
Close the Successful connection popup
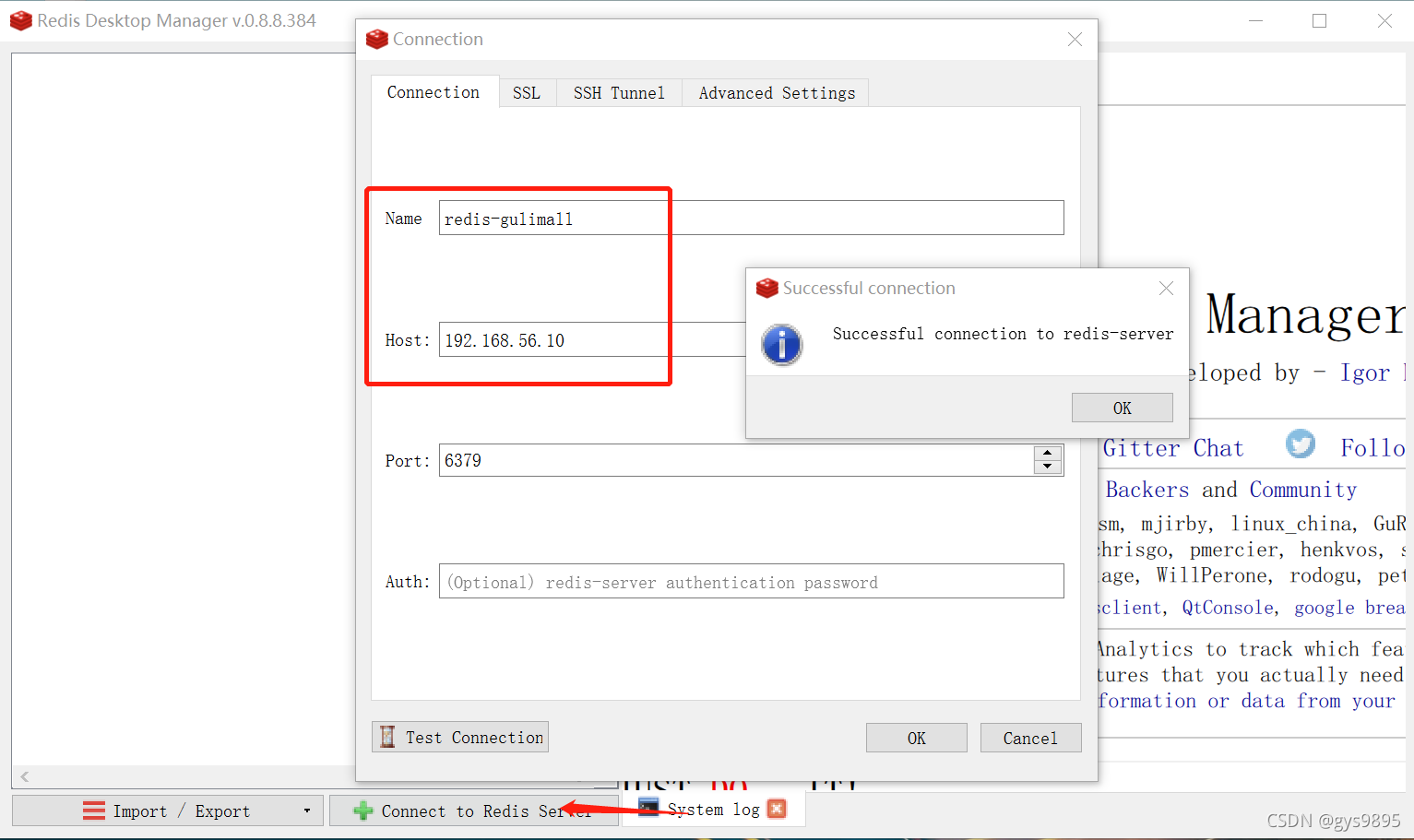click(x=1166, y=289)
